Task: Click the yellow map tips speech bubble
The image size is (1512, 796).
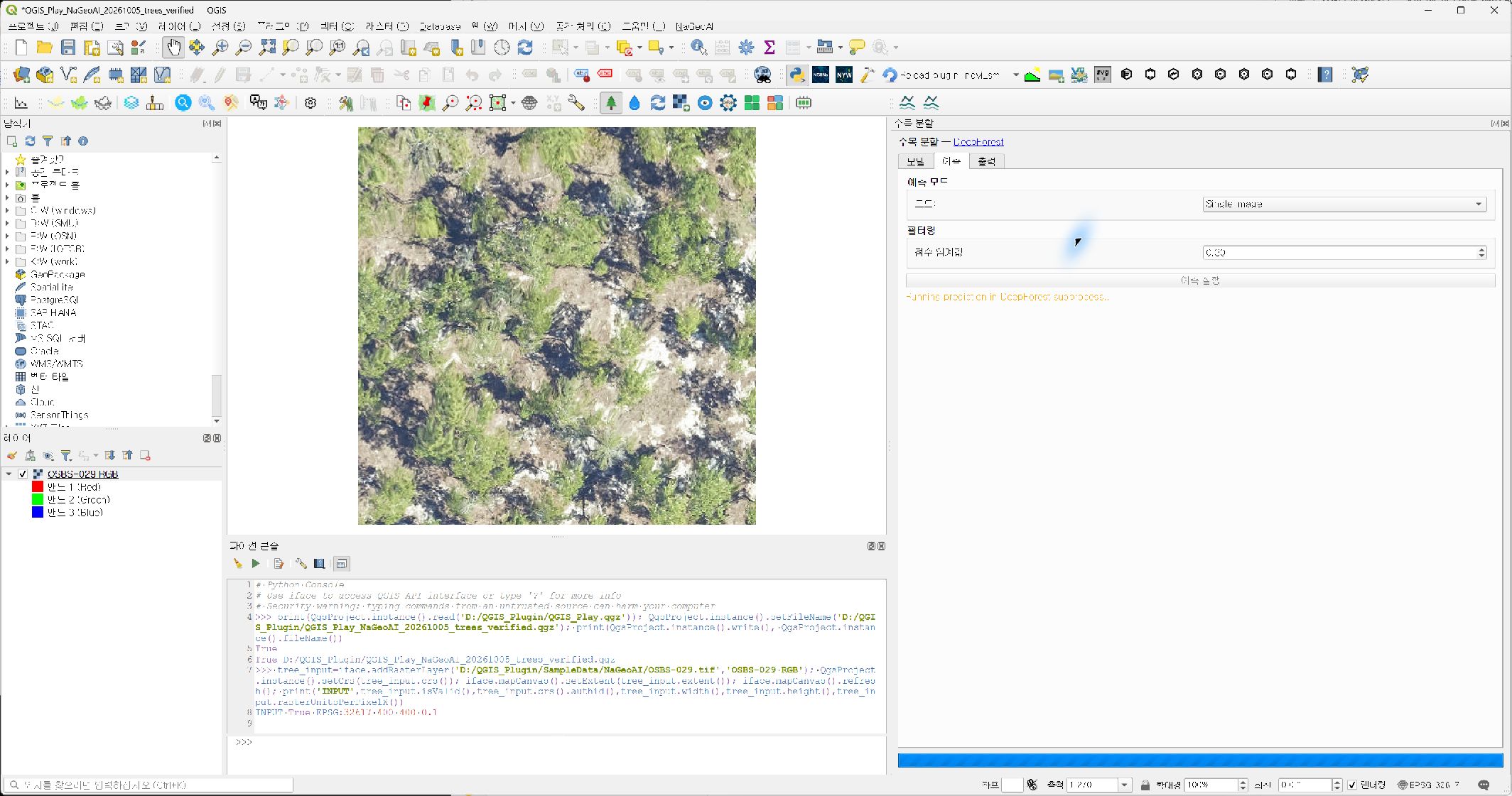Action: point(857,48)
